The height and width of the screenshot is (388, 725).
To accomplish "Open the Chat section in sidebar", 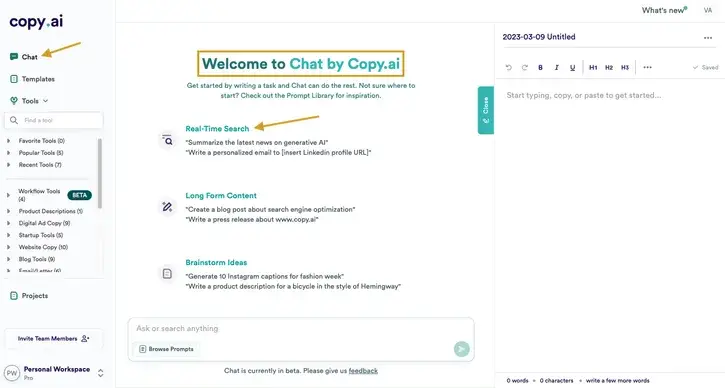I will [x=24, y=57].
